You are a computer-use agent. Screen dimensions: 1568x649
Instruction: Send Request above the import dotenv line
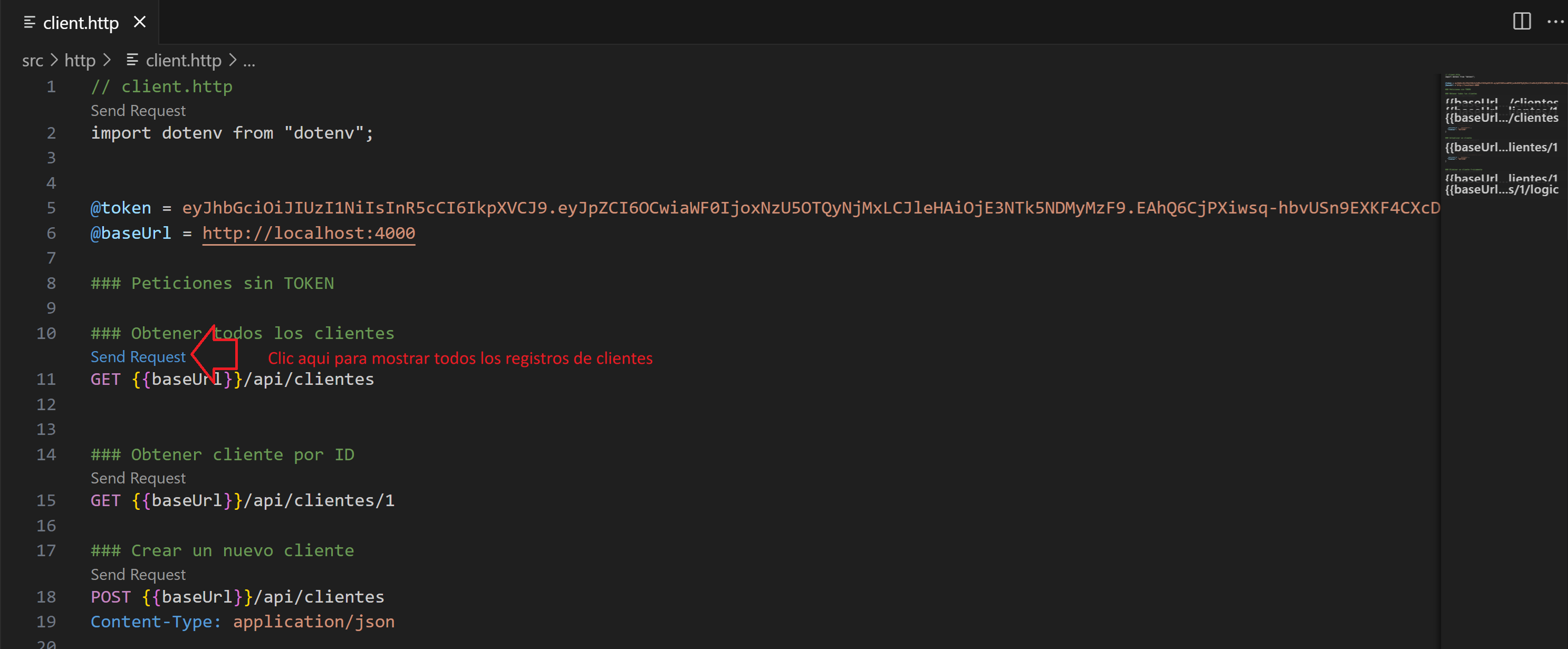point(138,111)
